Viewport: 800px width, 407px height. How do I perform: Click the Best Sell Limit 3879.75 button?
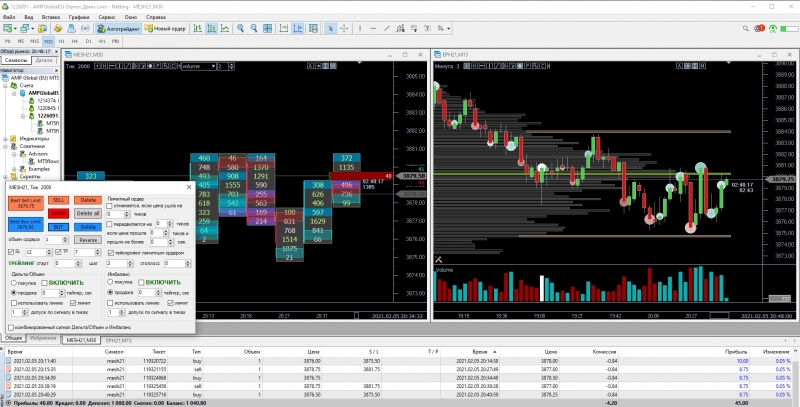(26, 204)
